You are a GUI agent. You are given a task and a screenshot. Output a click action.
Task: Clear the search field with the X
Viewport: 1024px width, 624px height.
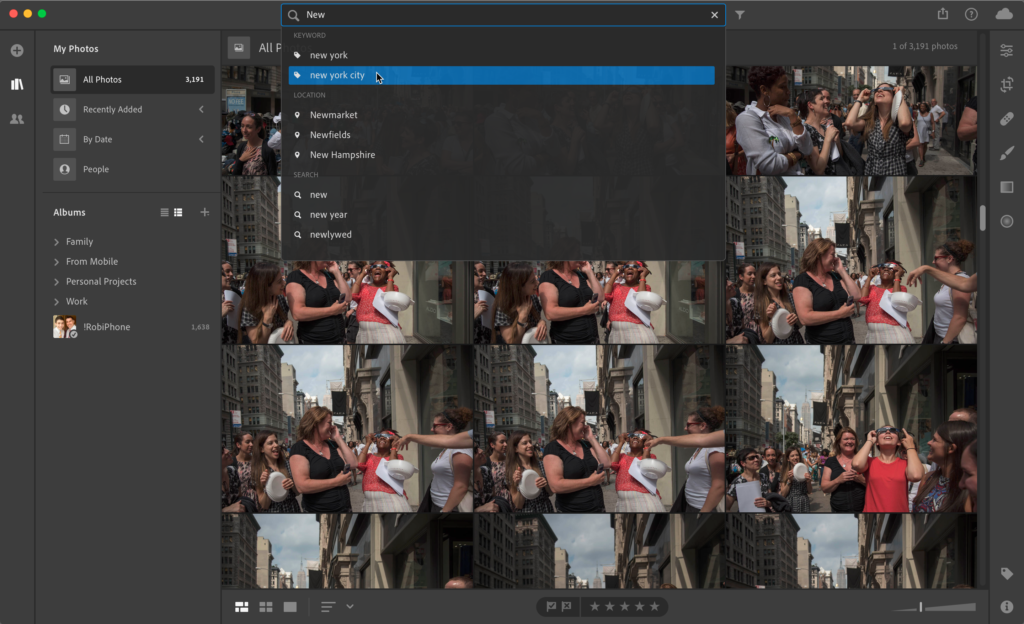coord(714,15)
